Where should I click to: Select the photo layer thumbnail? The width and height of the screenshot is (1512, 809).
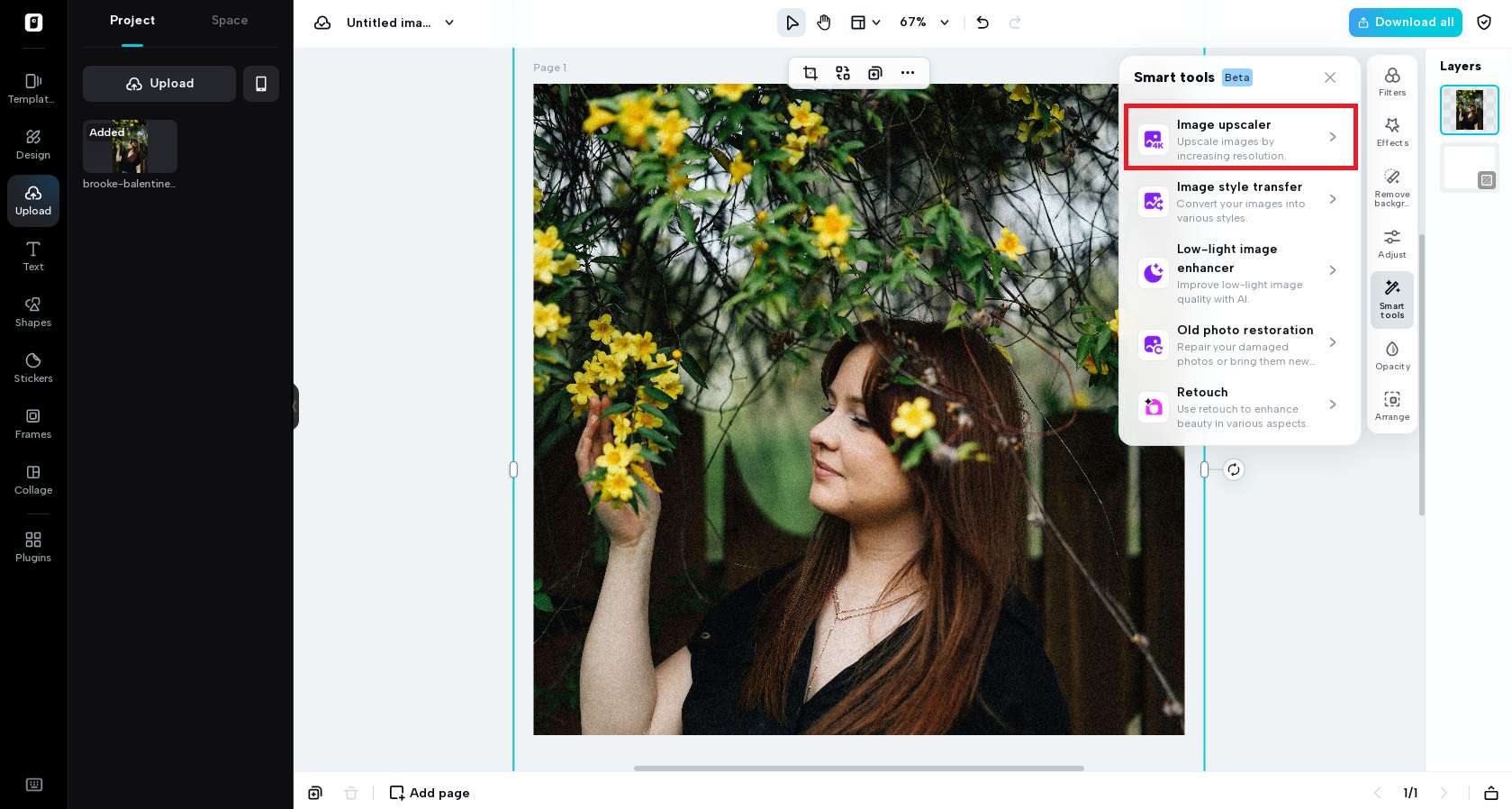coord(1470,110)
